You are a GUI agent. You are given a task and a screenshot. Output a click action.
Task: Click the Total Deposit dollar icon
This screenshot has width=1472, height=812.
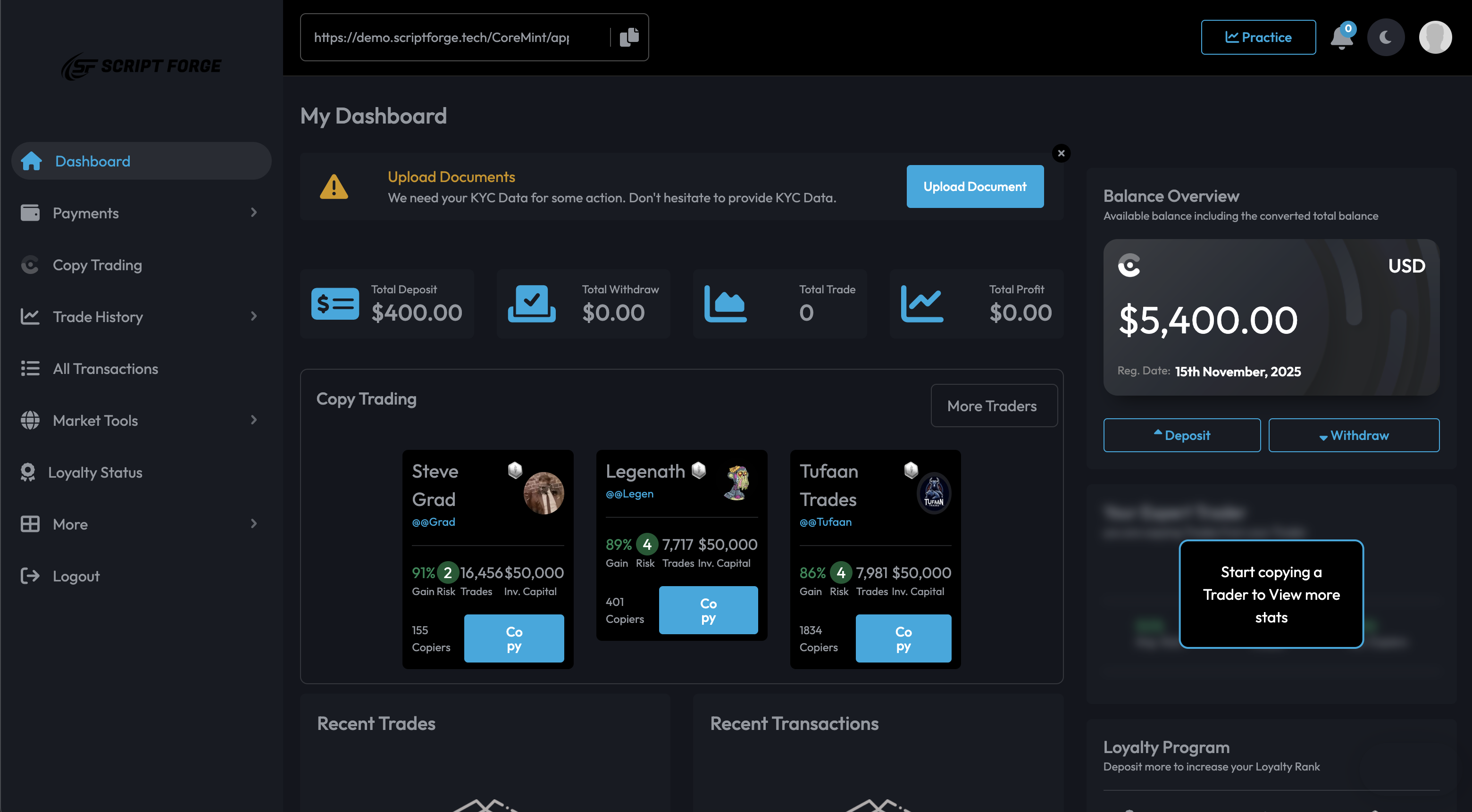click(335, 304)
